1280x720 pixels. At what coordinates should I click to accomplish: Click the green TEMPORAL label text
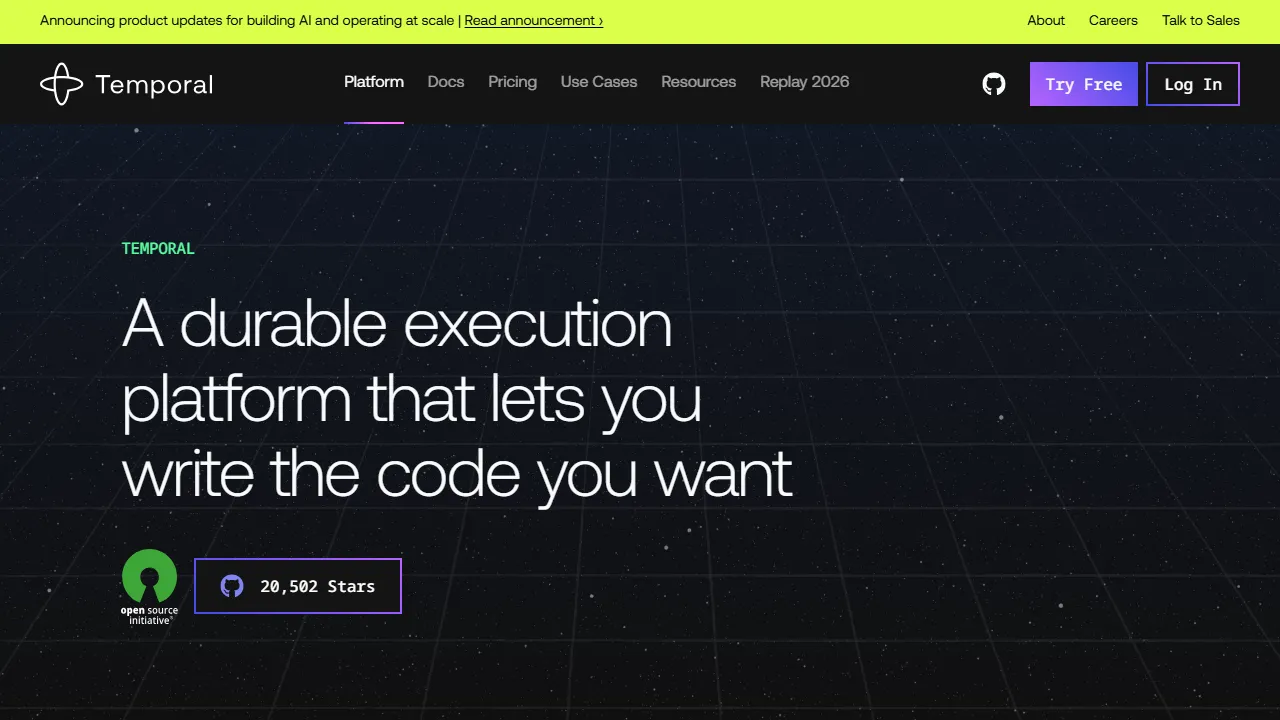158,248
